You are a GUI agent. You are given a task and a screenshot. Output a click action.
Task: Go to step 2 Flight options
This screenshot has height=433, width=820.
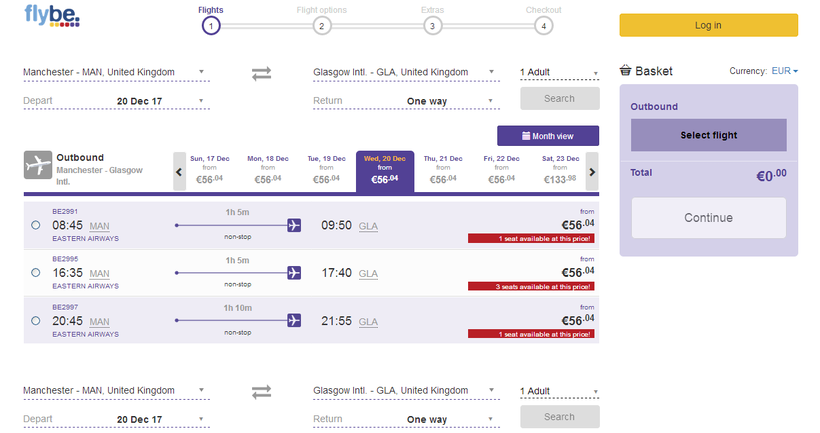[322, 26]
